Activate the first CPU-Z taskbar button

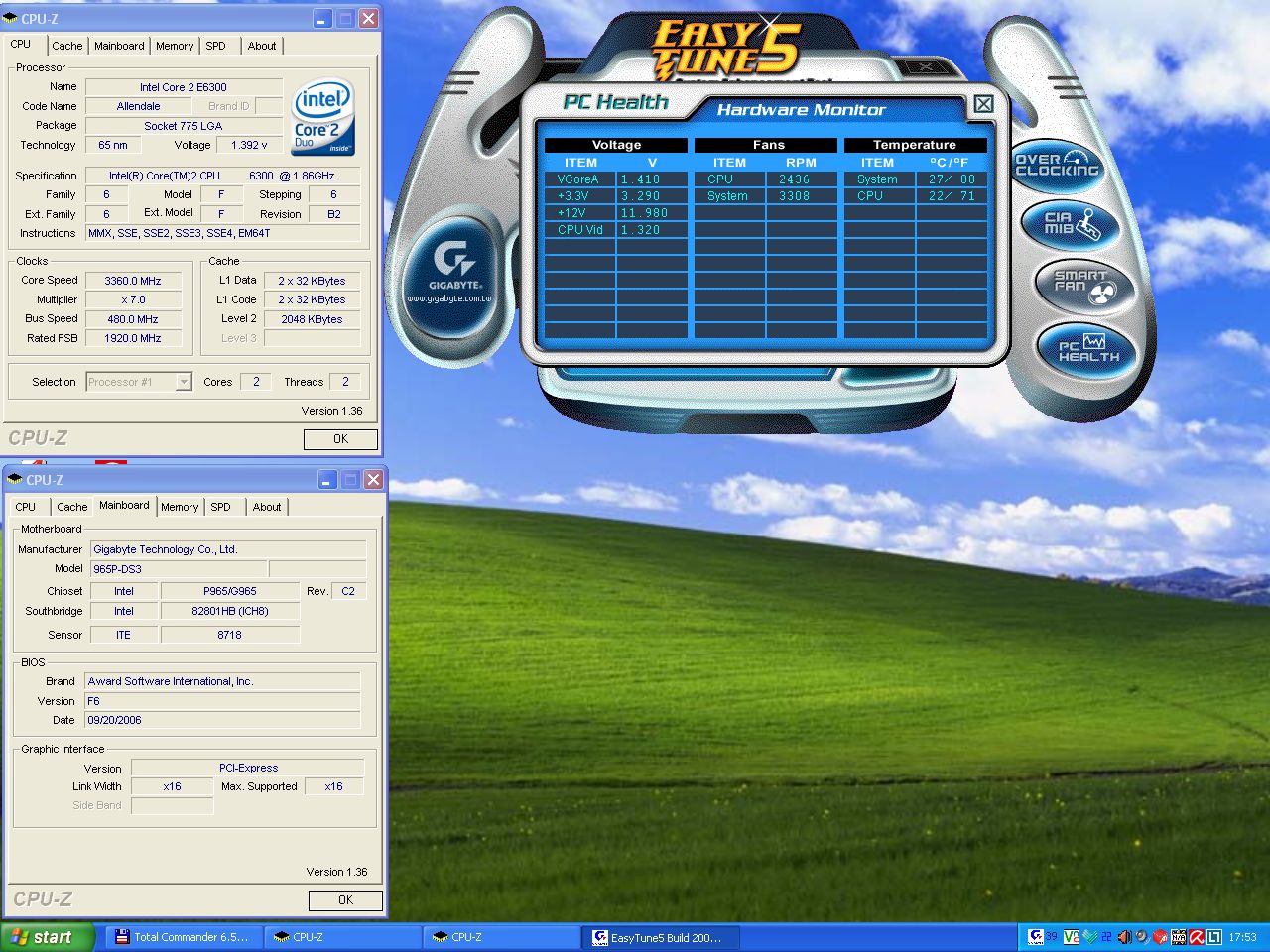point(343,937)
